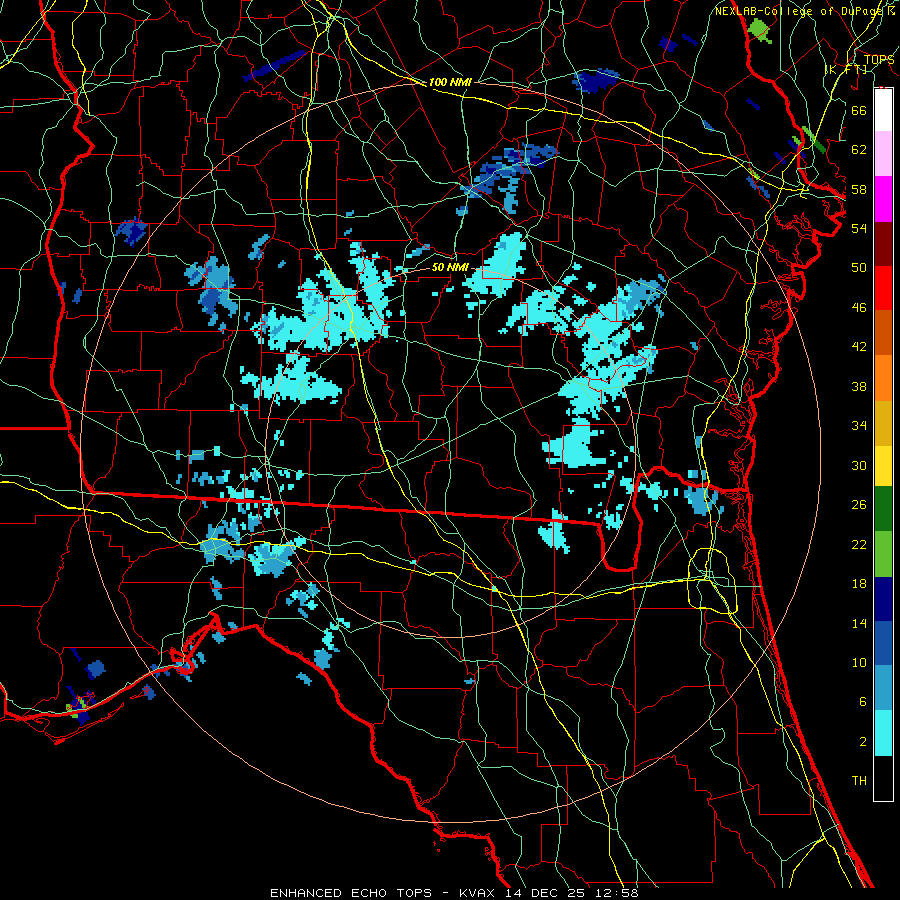The height and width of the screenshot is (900, 900).
Task: Click the '22' legend value
Action: point(859,545)
